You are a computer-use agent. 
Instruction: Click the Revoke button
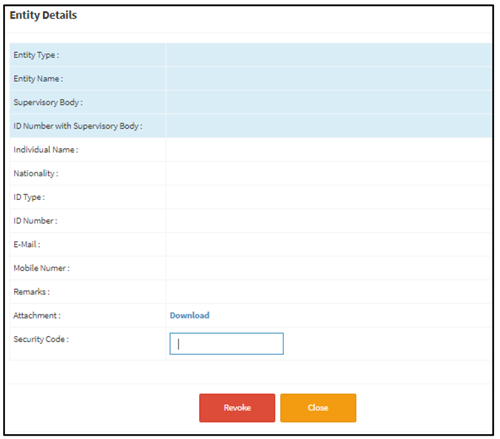(237, 408)
